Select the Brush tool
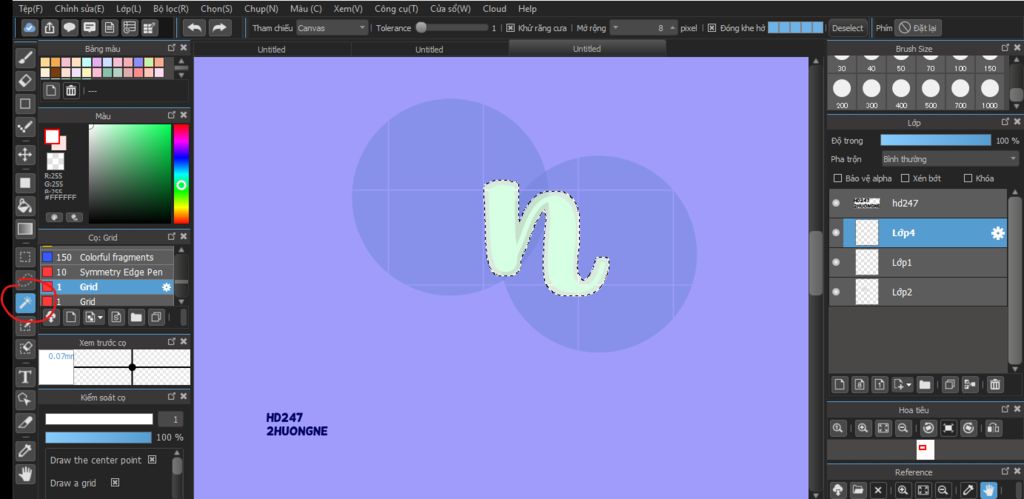 pos(25,57)
